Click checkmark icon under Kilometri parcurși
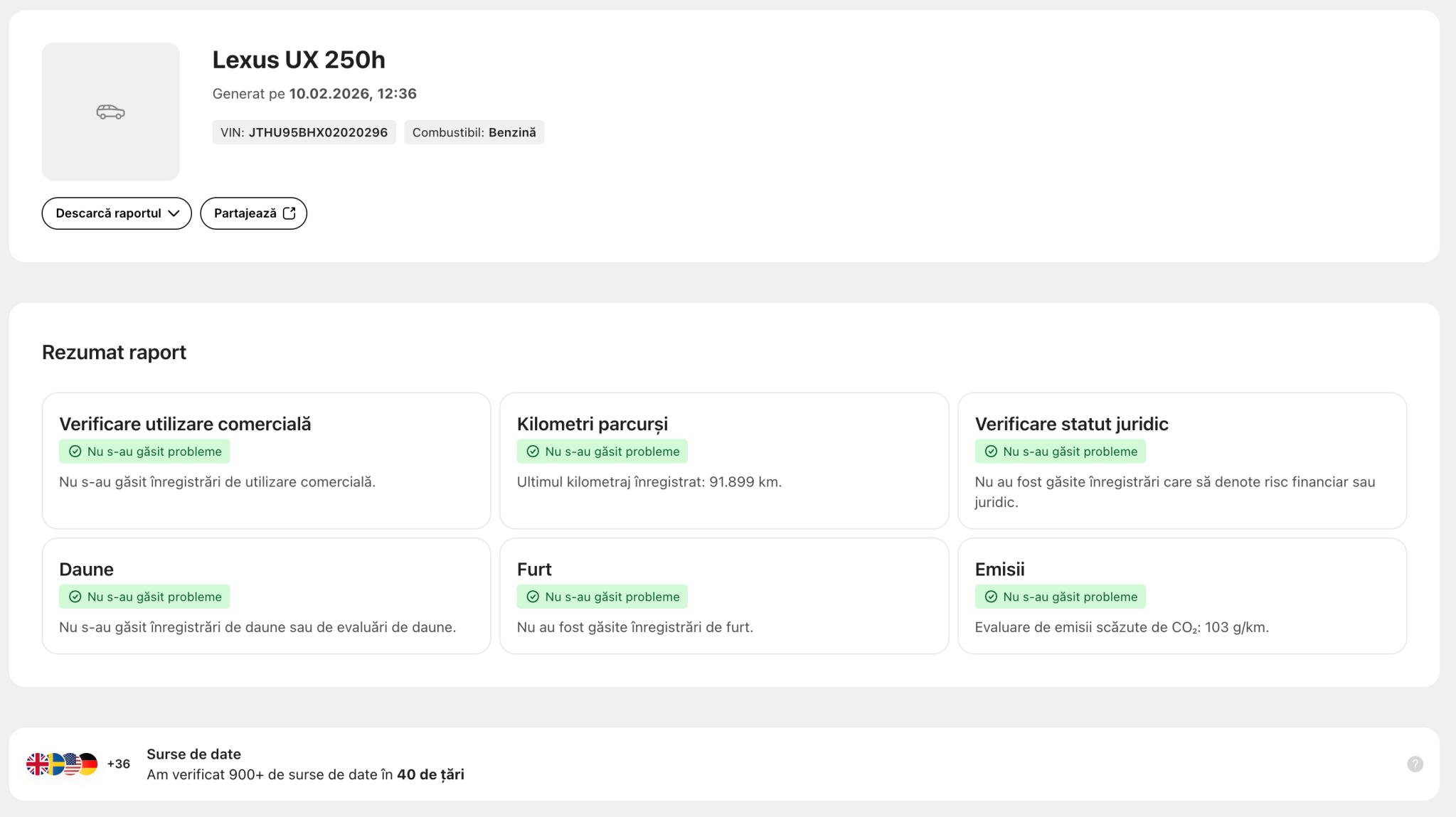This screenshot has width=1456, height=817. pos(533,452)
